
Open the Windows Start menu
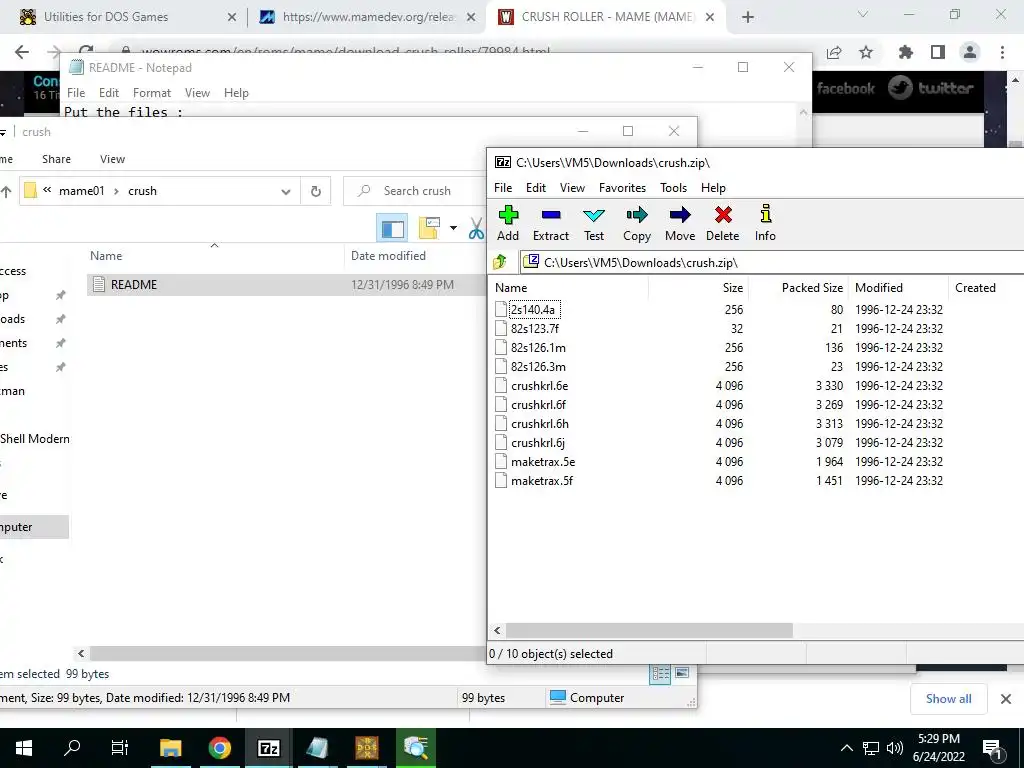coord(24,748)
